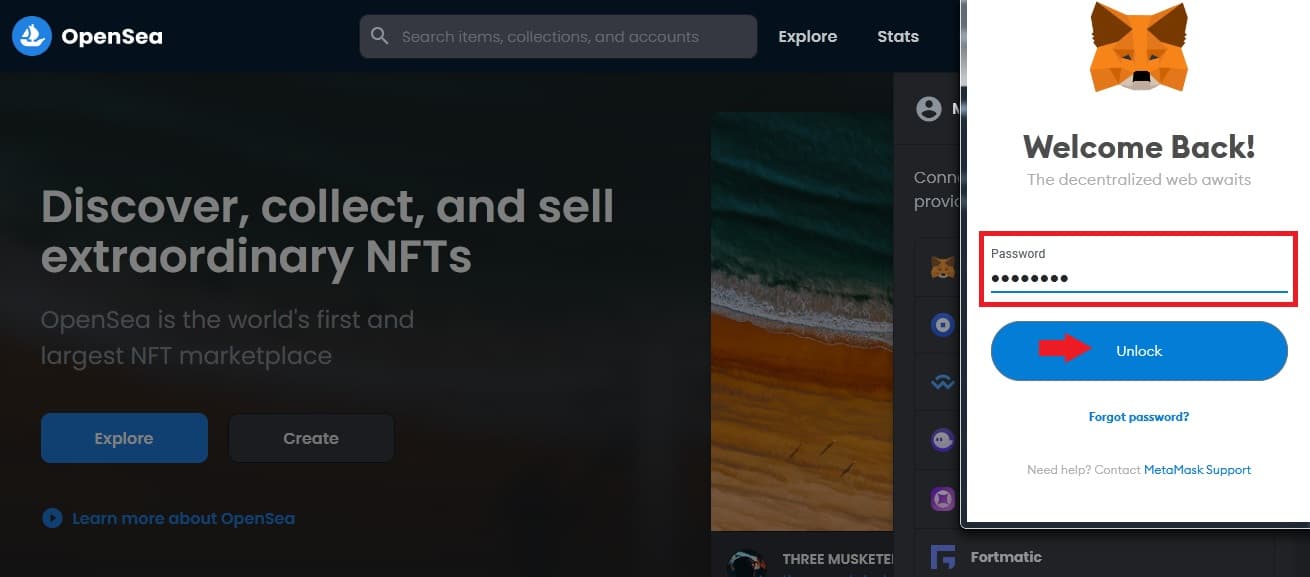Select the MetaMask fox wallet icon in list

pyautogui.click(x=942, y=267)
